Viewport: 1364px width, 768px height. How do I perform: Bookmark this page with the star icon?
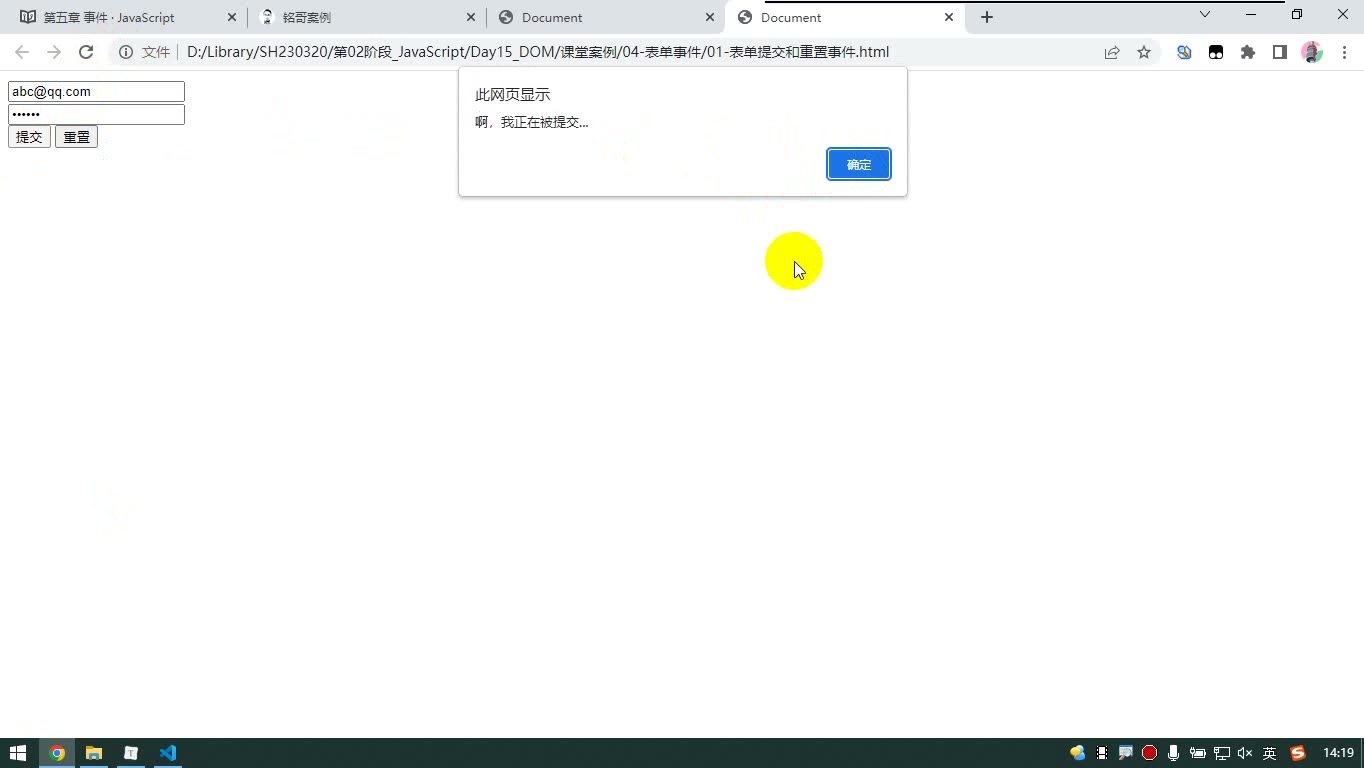click(x=1144, y=52)
